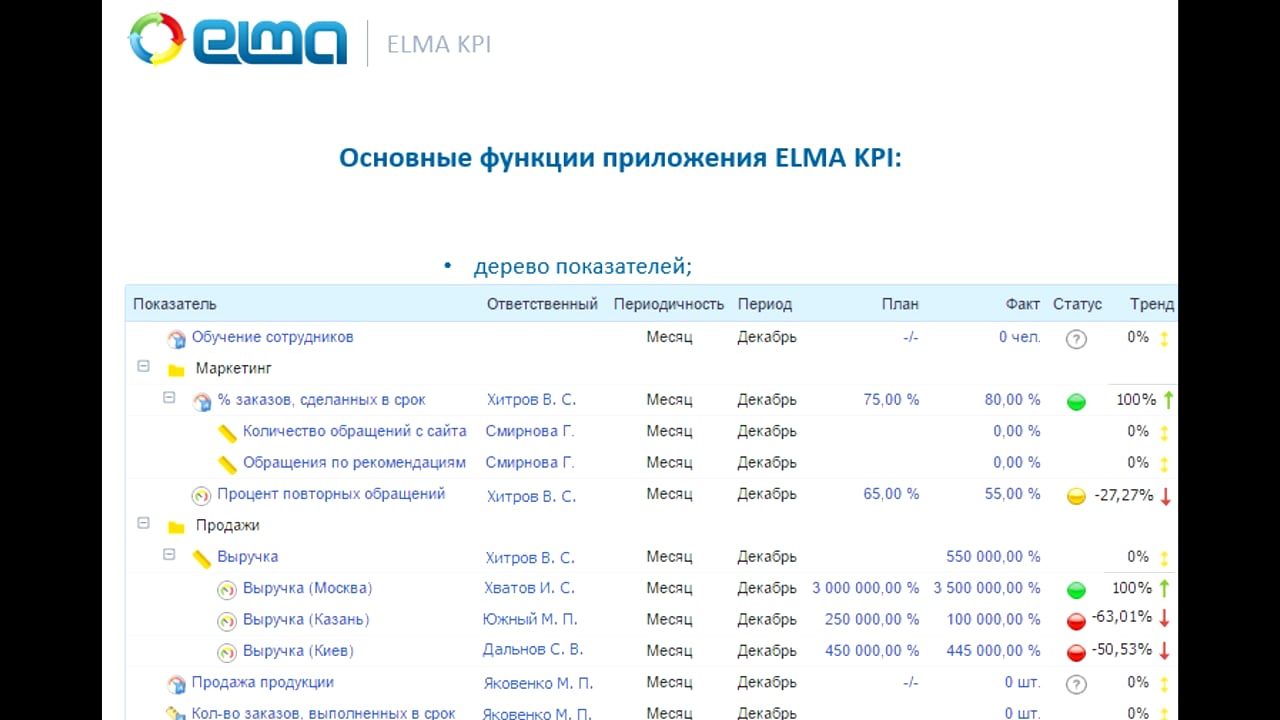Image resolution: width=1280 pixels, height=720 pixels.
Task: Click icon beside Продажа продукции
Action: 177,684
